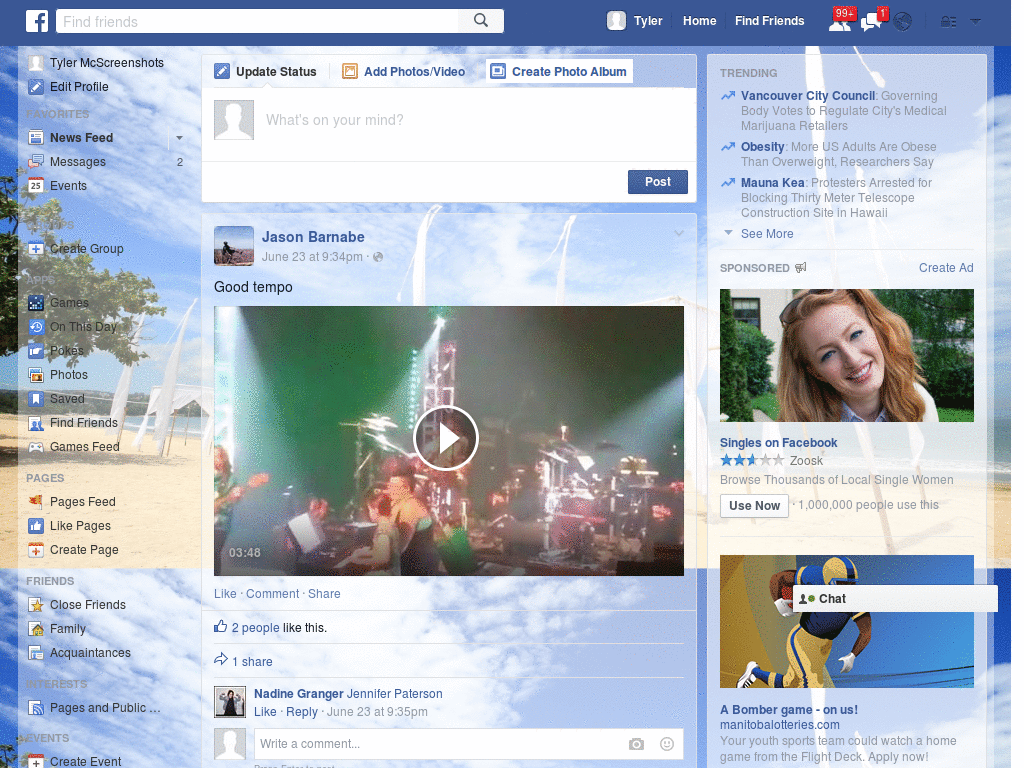
Task: Click the Pages Feed icon
Action: 36,502
